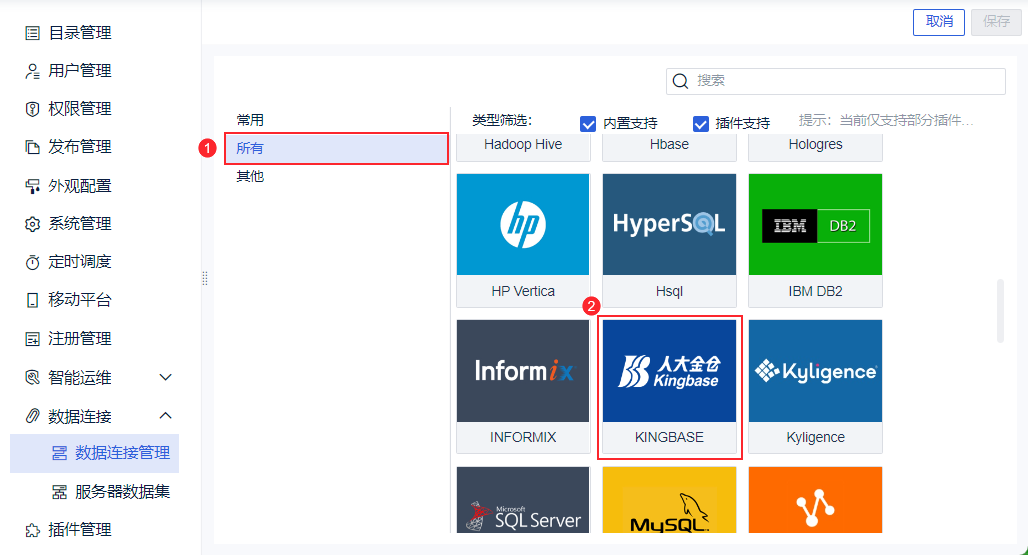
Task: Open 插件管理 in the sidebar
Action: click(x=80, y=529)
